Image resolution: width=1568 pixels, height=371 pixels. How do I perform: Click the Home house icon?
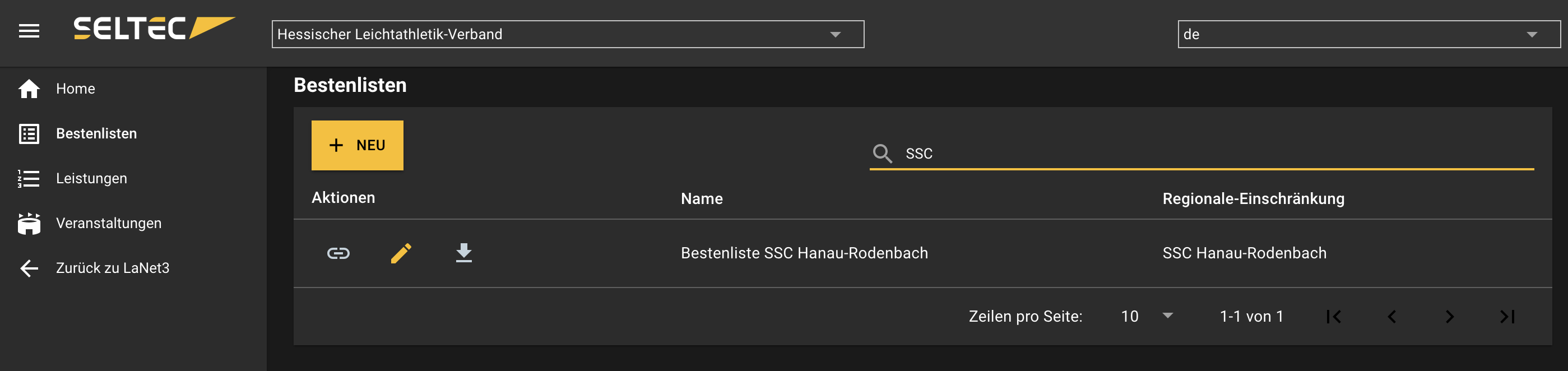(x=29, y=89)
